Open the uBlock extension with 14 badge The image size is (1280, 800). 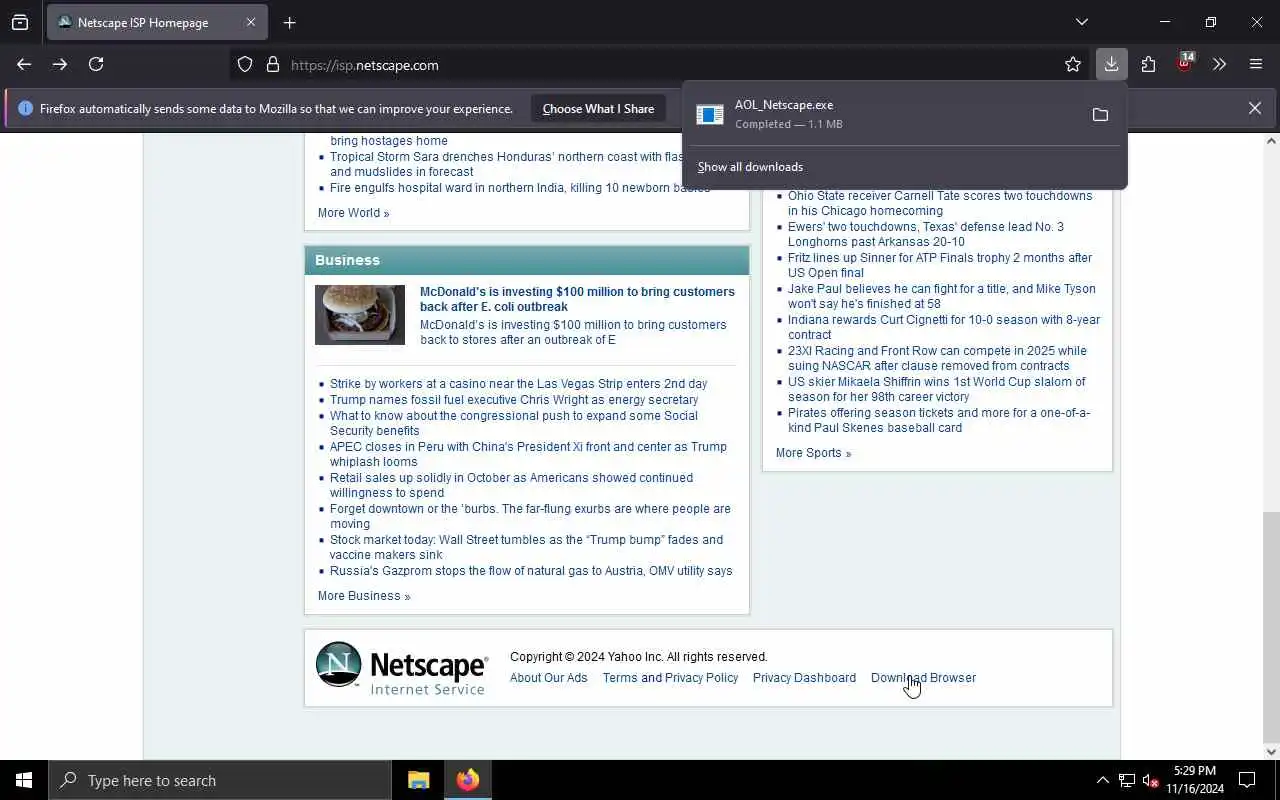tap(1185, 64)
